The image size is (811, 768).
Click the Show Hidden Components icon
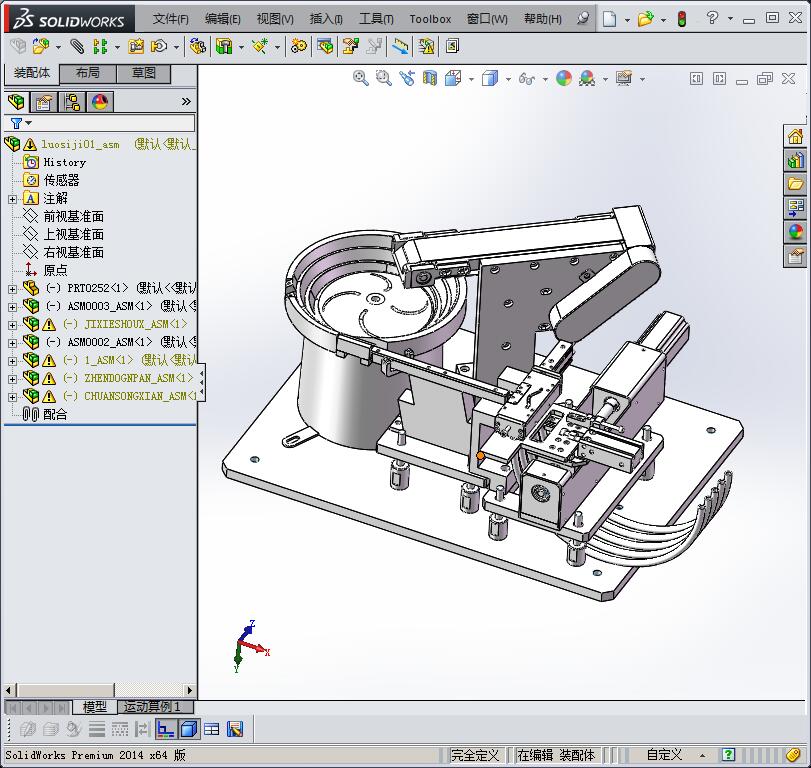point(198,47)
